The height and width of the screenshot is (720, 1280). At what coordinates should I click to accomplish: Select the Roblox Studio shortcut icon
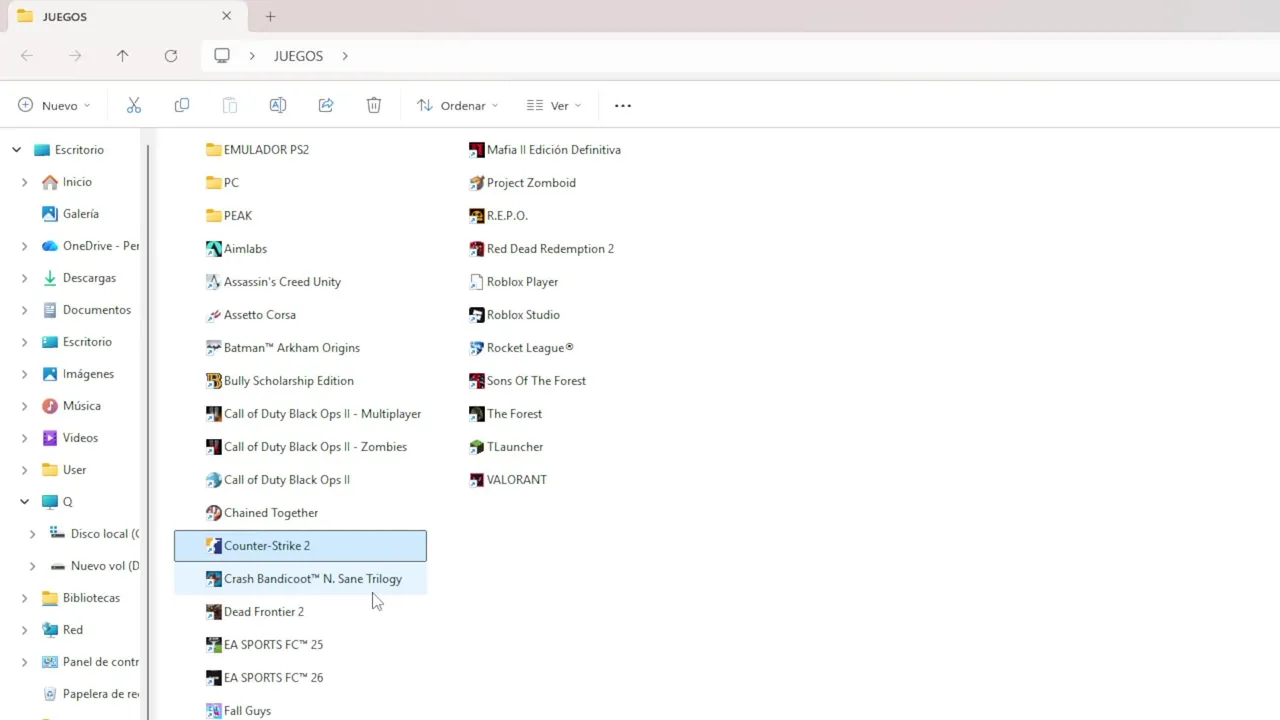click(476, 314)
